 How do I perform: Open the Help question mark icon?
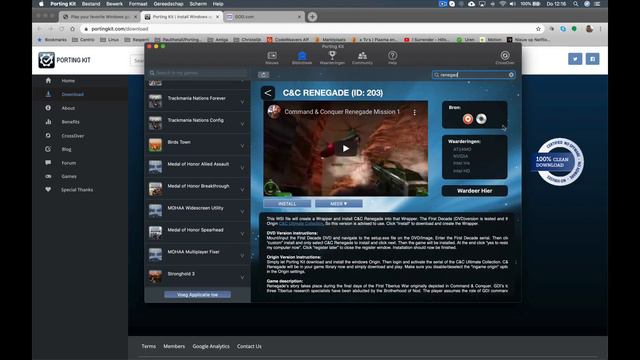[x=392, y=58]
